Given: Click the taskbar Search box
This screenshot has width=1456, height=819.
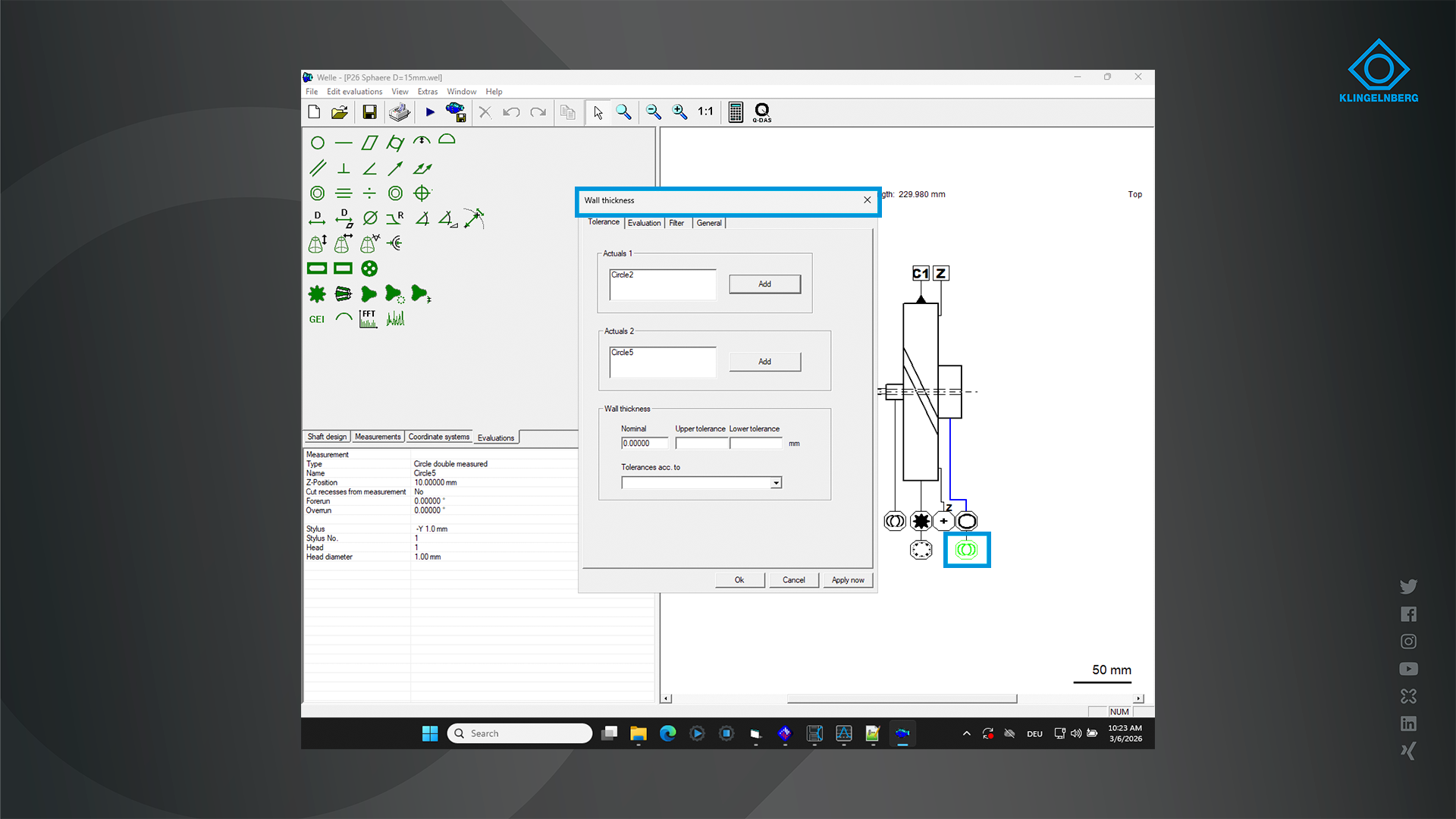Looking at the screenshot, I should [x=519, y=733].
